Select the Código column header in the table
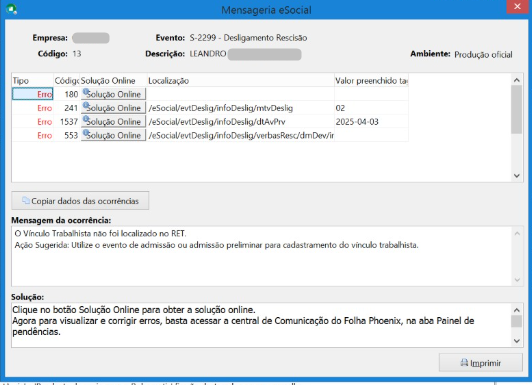 coord(66,81)
